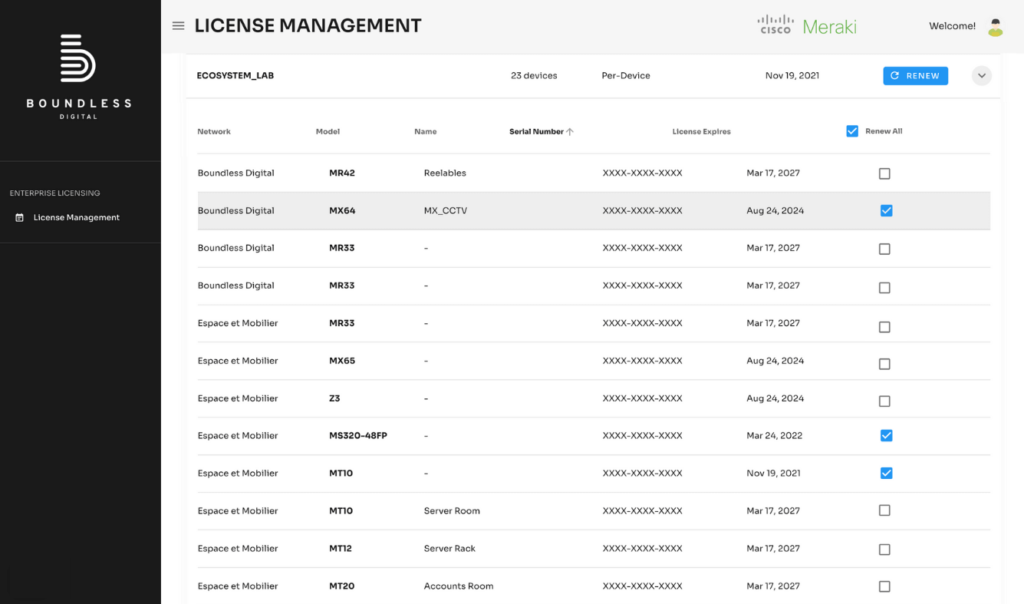Disable renewal for the MX64 MX_CCTV device

pyautogui.click(x=885, y=210)
